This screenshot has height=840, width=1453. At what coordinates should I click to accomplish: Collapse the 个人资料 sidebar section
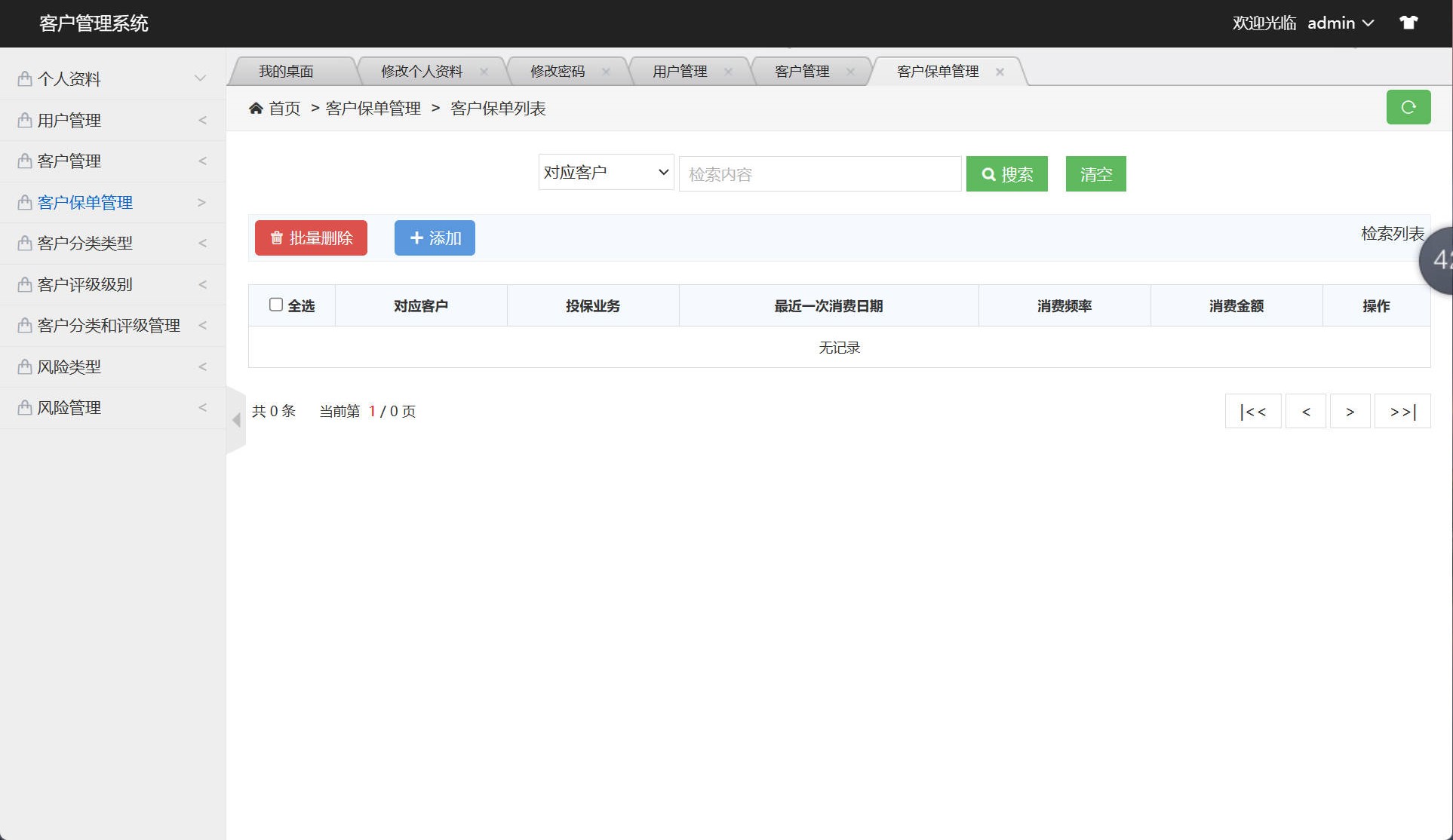[199, 78]
